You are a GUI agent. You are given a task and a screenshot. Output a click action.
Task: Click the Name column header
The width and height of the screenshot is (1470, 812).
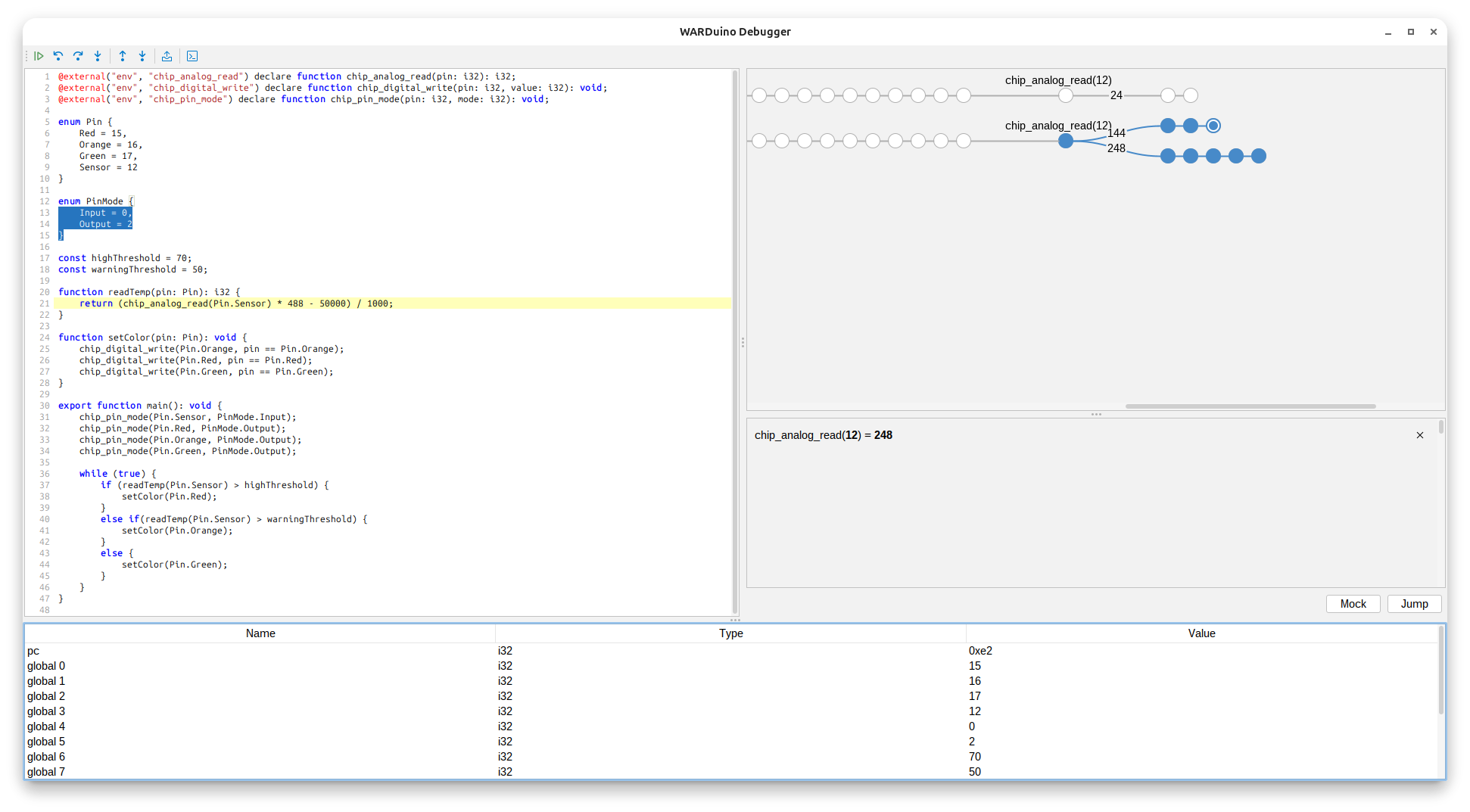(260, 633)
